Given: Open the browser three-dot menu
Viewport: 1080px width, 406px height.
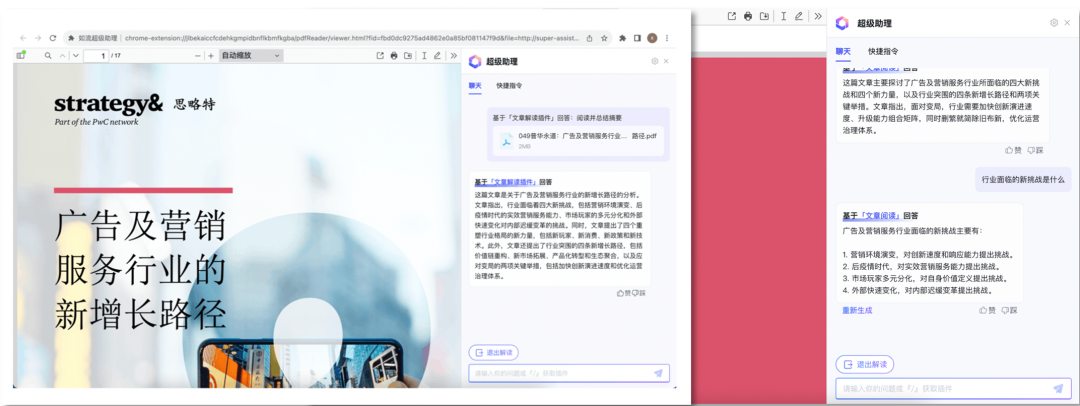Looking at the screenshot, I should click(x=667, y=38).
